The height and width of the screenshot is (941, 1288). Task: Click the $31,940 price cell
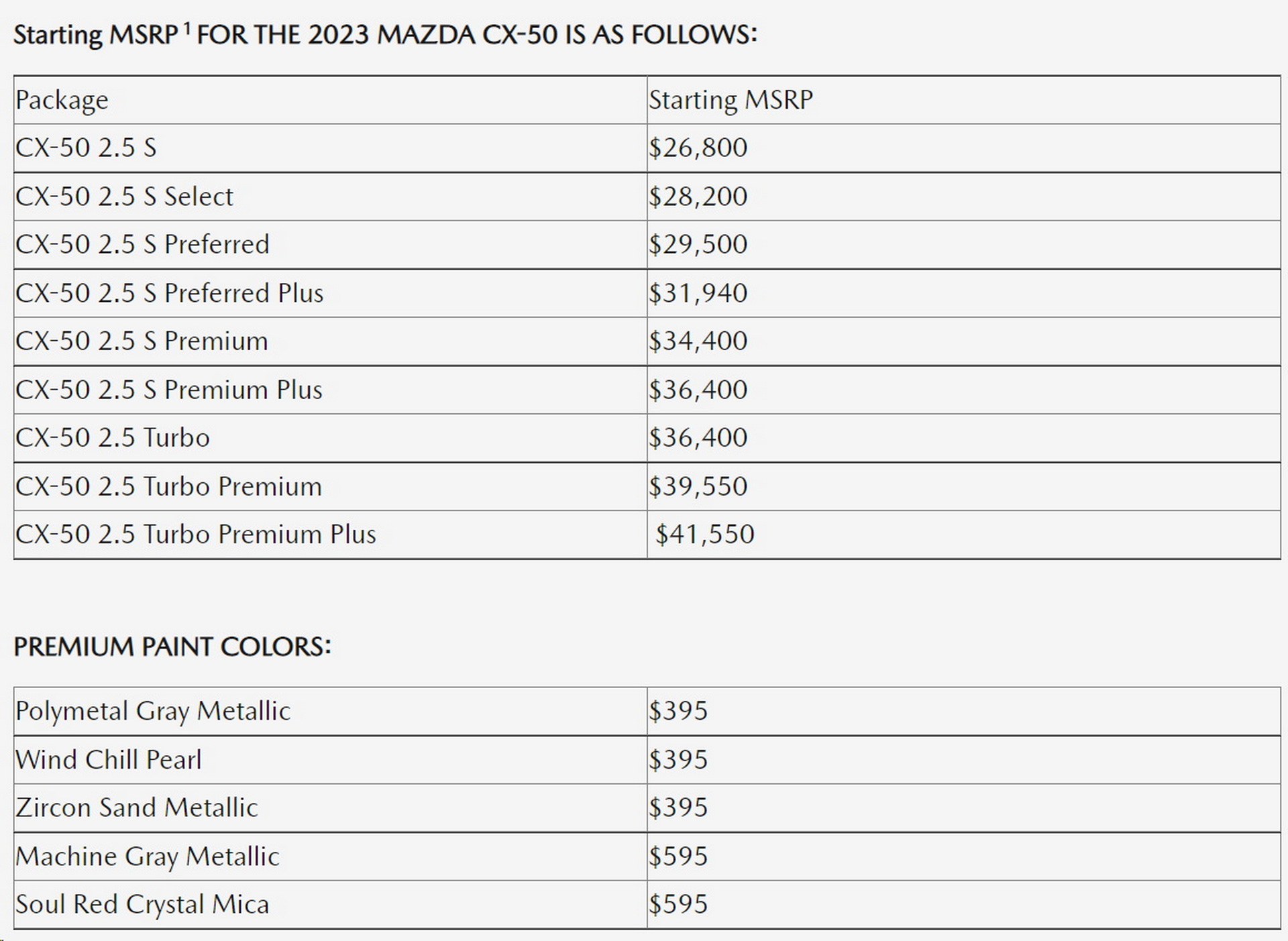pos(698,293)
